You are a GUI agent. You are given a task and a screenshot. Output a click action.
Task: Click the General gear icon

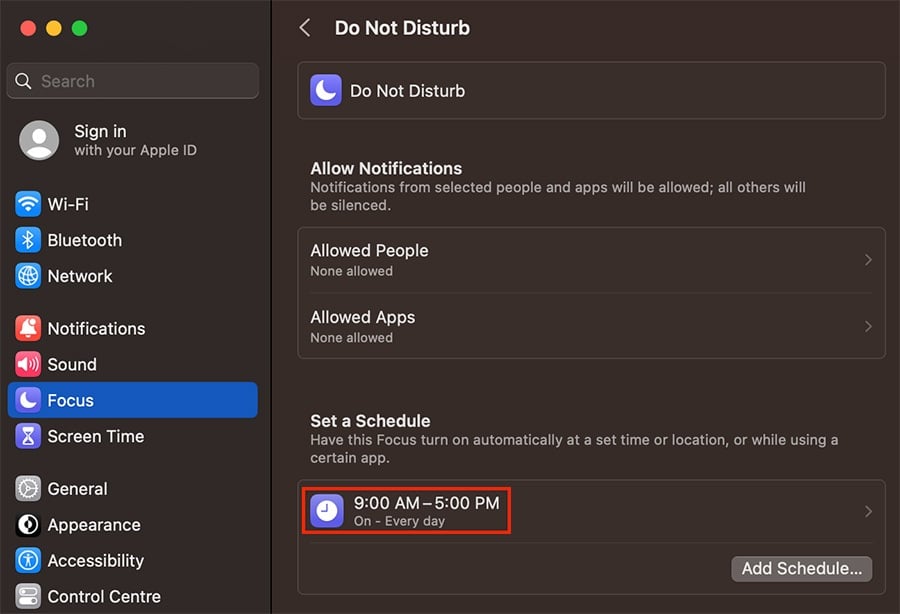tap(27, 489)
